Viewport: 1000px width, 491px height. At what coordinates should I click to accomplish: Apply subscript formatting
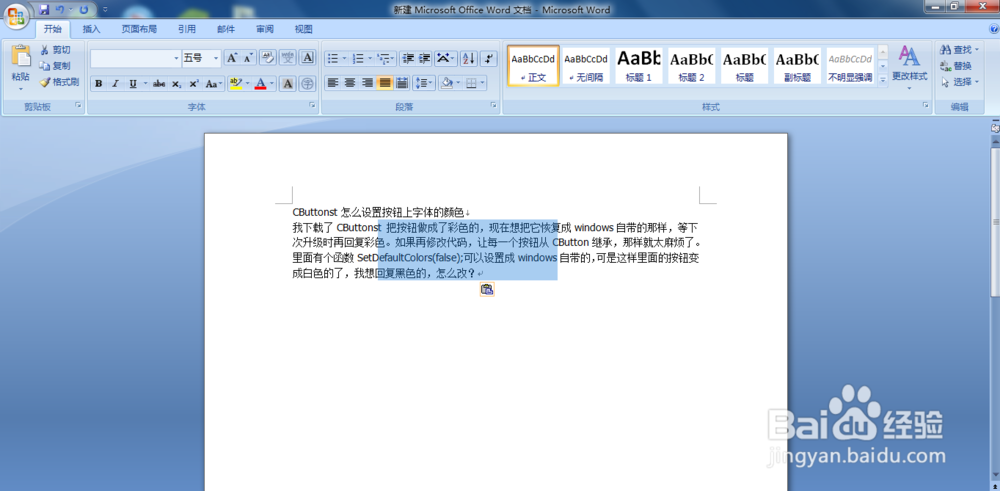pyautogui.click(x=176, y=84)
